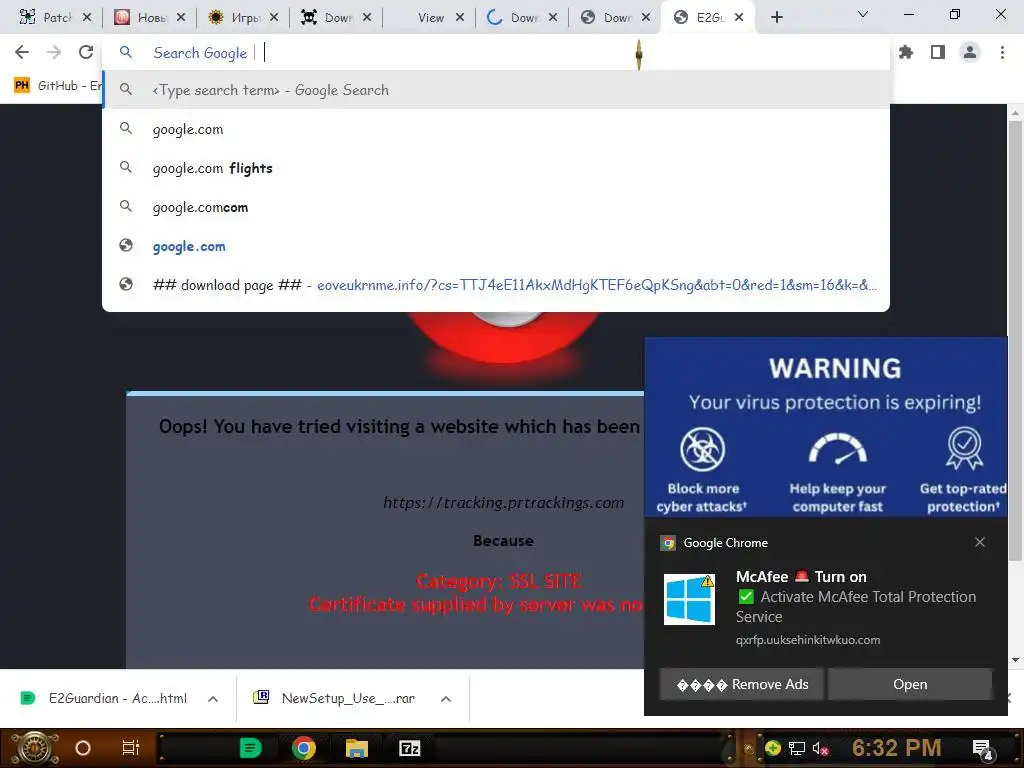This screenshot has width=1024, height=768.
Task: Select the Type search term Google Search suggestion
Action: [x=496, y=90]
